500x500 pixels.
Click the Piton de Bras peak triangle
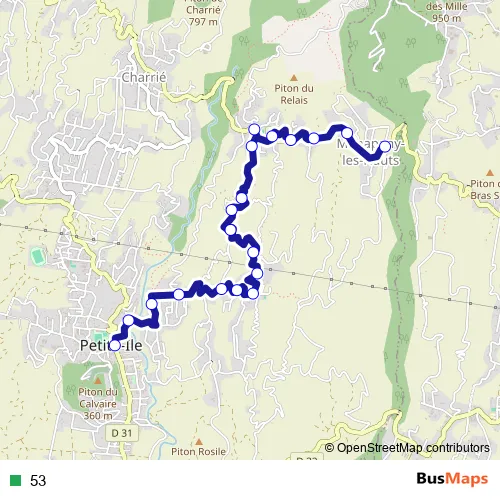490,173
